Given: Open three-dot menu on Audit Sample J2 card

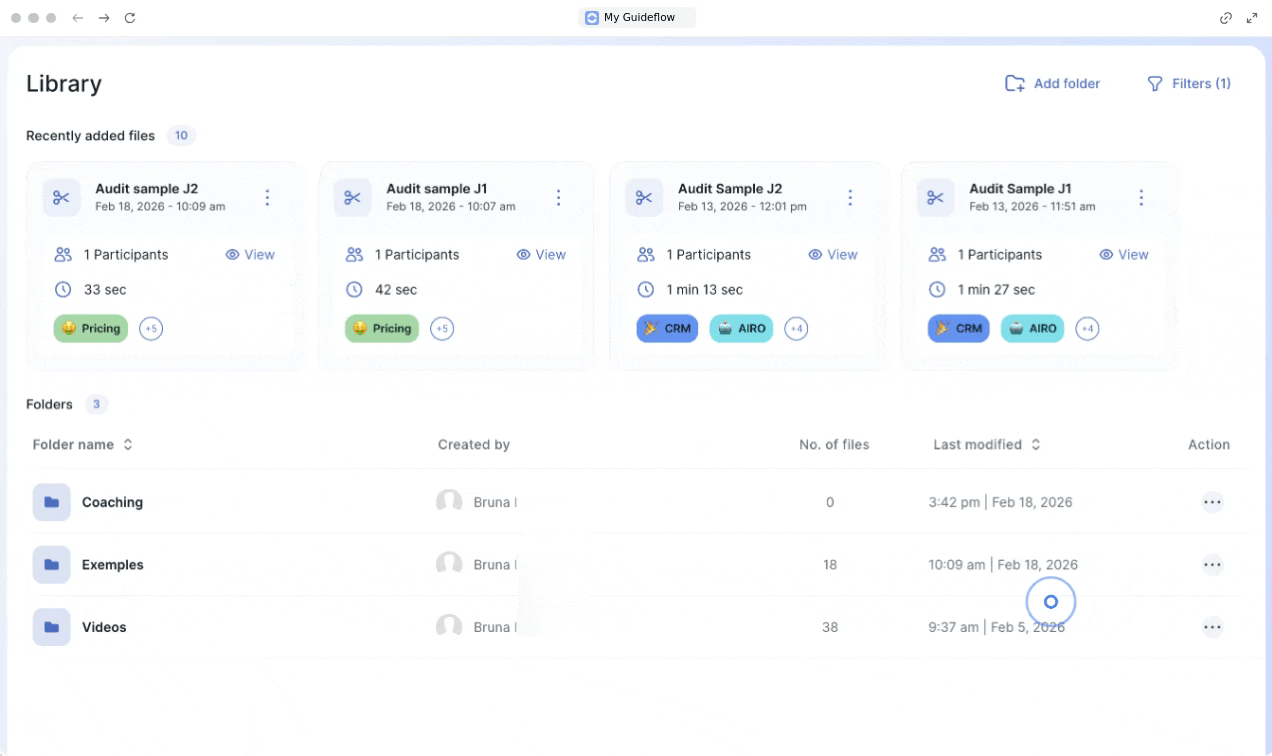Looking at the screenshot, I should click(850, 198).
